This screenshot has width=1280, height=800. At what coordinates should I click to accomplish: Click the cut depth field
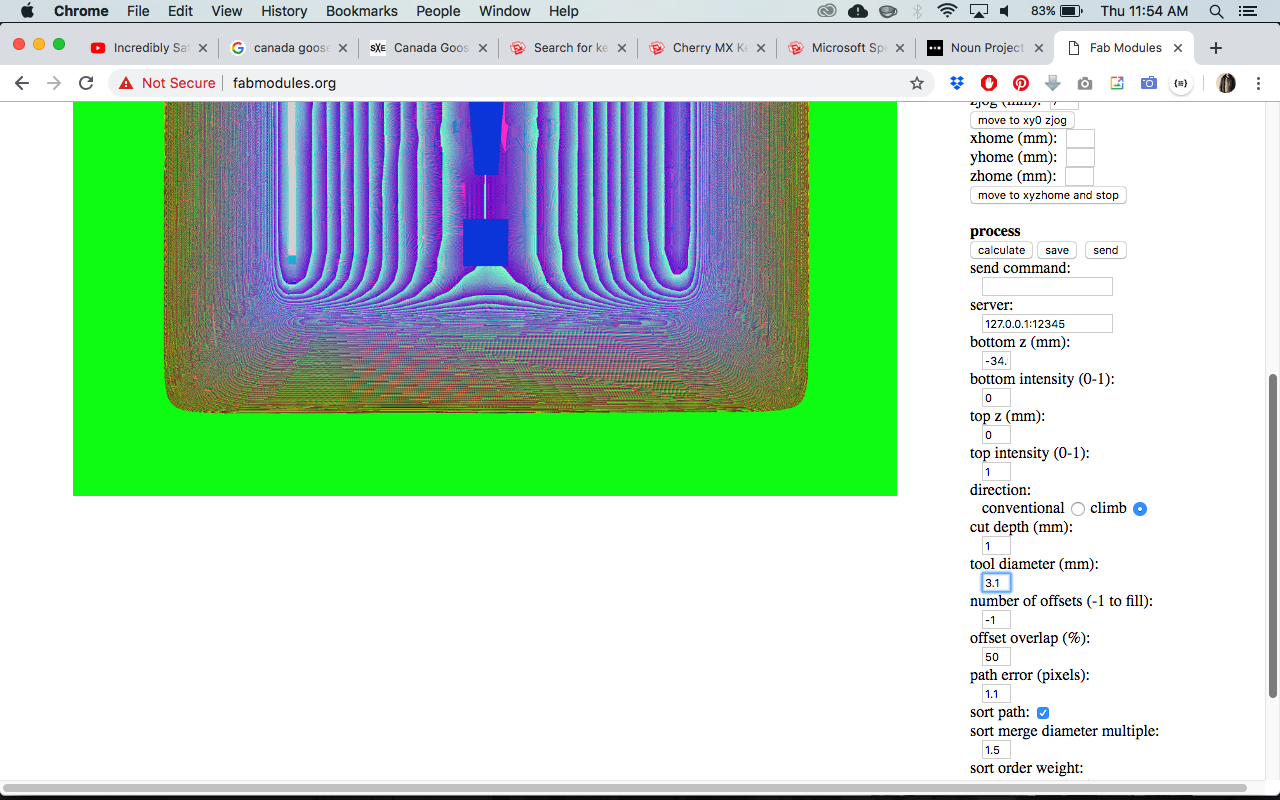(x=996, y=546)
